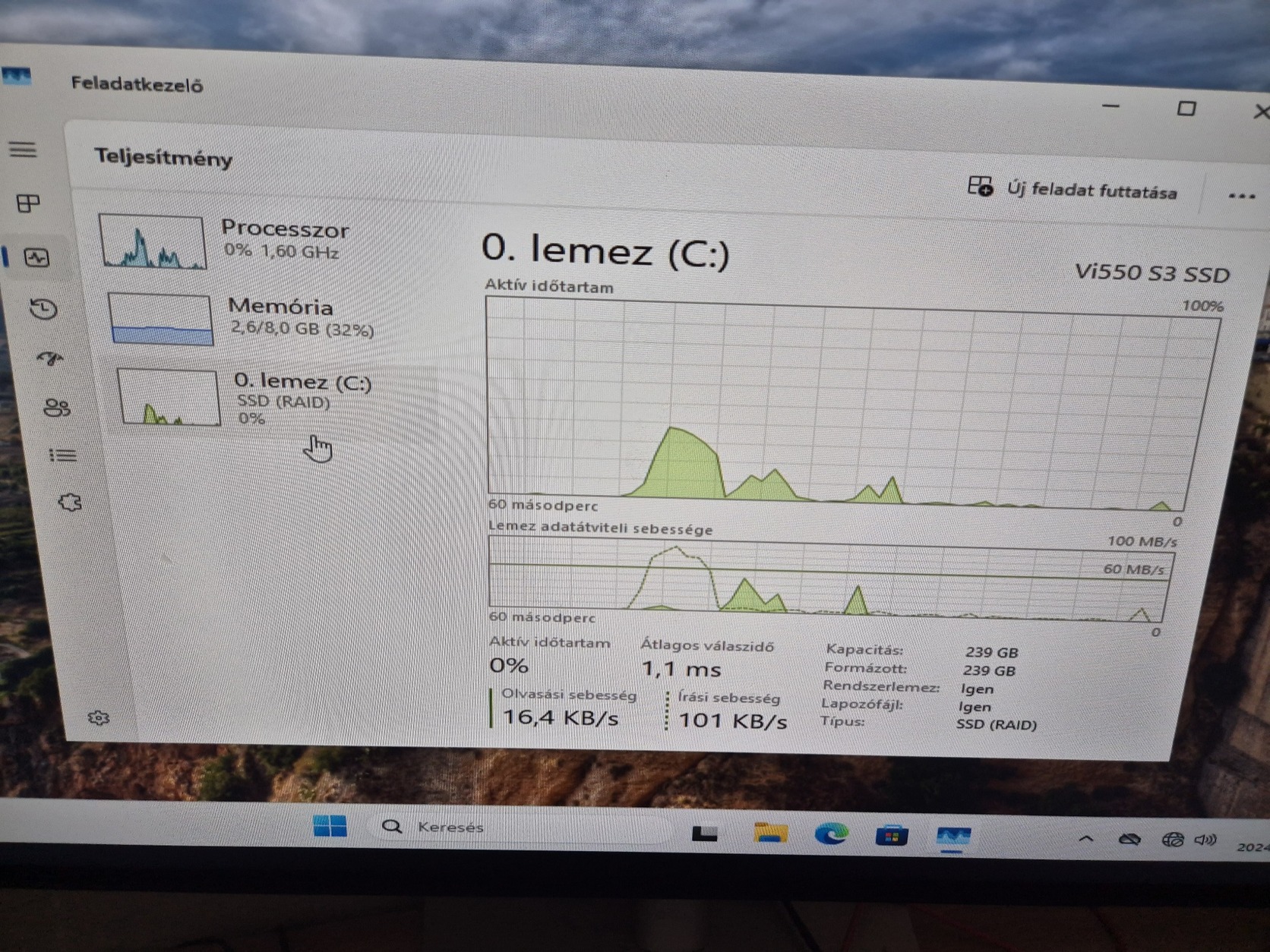The height and width of the screenshot is (952, 1270).
Task: Click the "1,1 ms" average response value
Action: (681, 669)
